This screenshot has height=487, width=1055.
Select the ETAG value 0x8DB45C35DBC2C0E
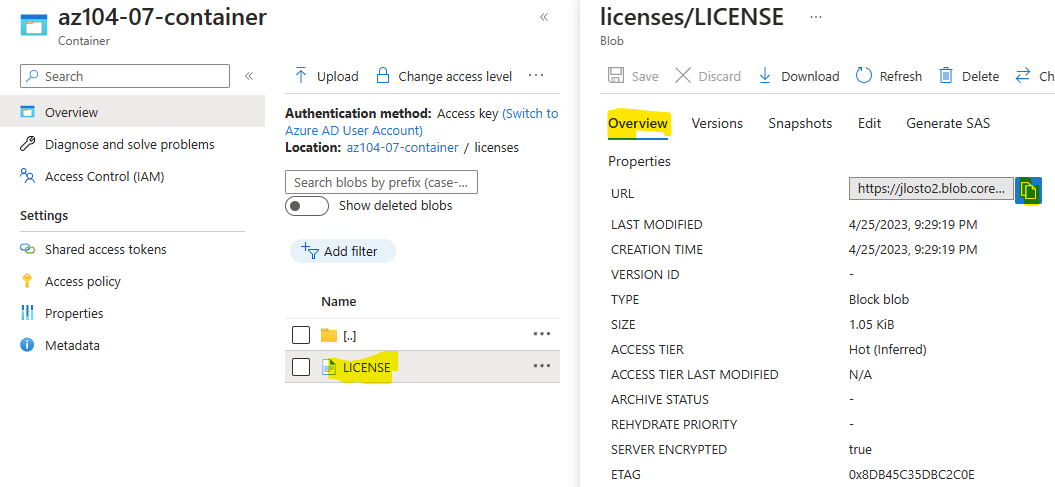911,474
